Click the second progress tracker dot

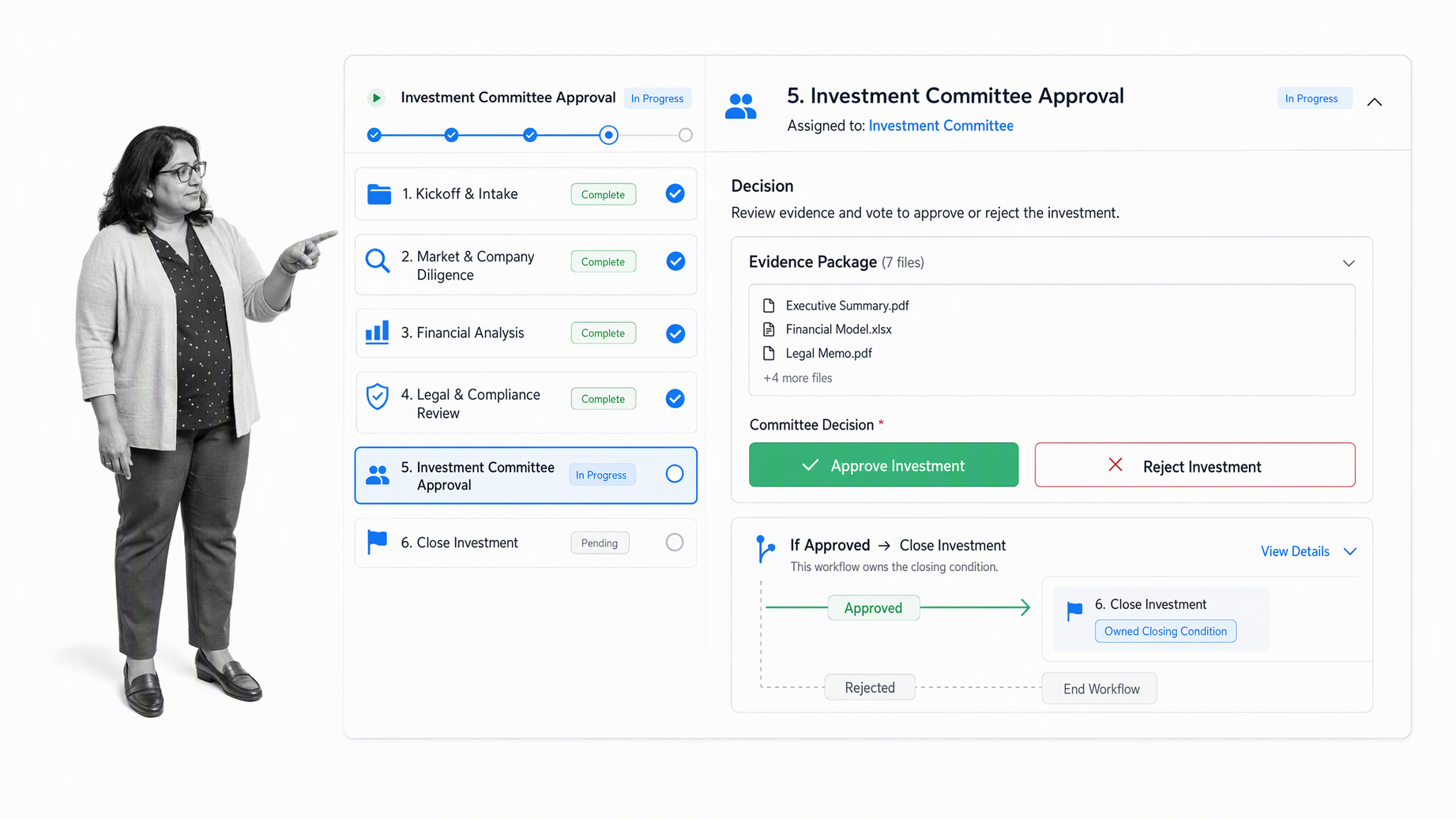point(451,135)
